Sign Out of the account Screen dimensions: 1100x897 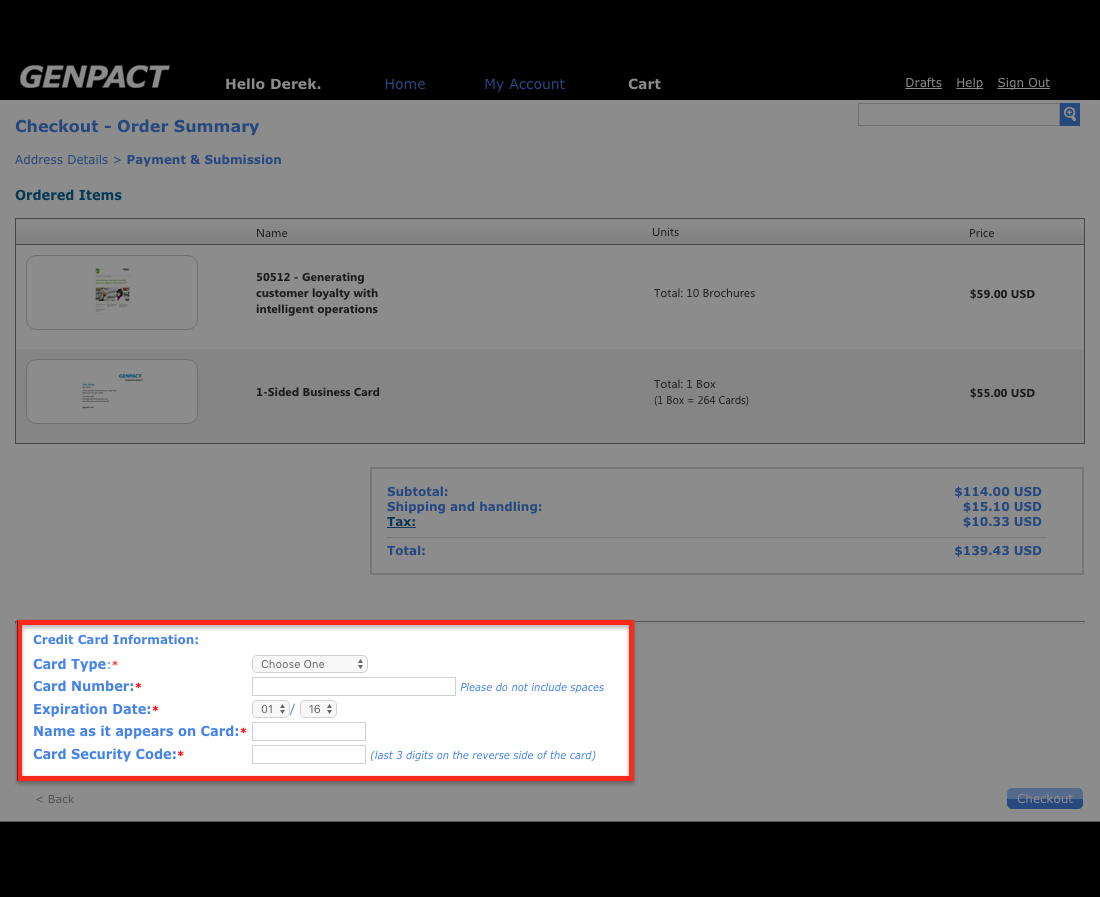click(1023, 83)
